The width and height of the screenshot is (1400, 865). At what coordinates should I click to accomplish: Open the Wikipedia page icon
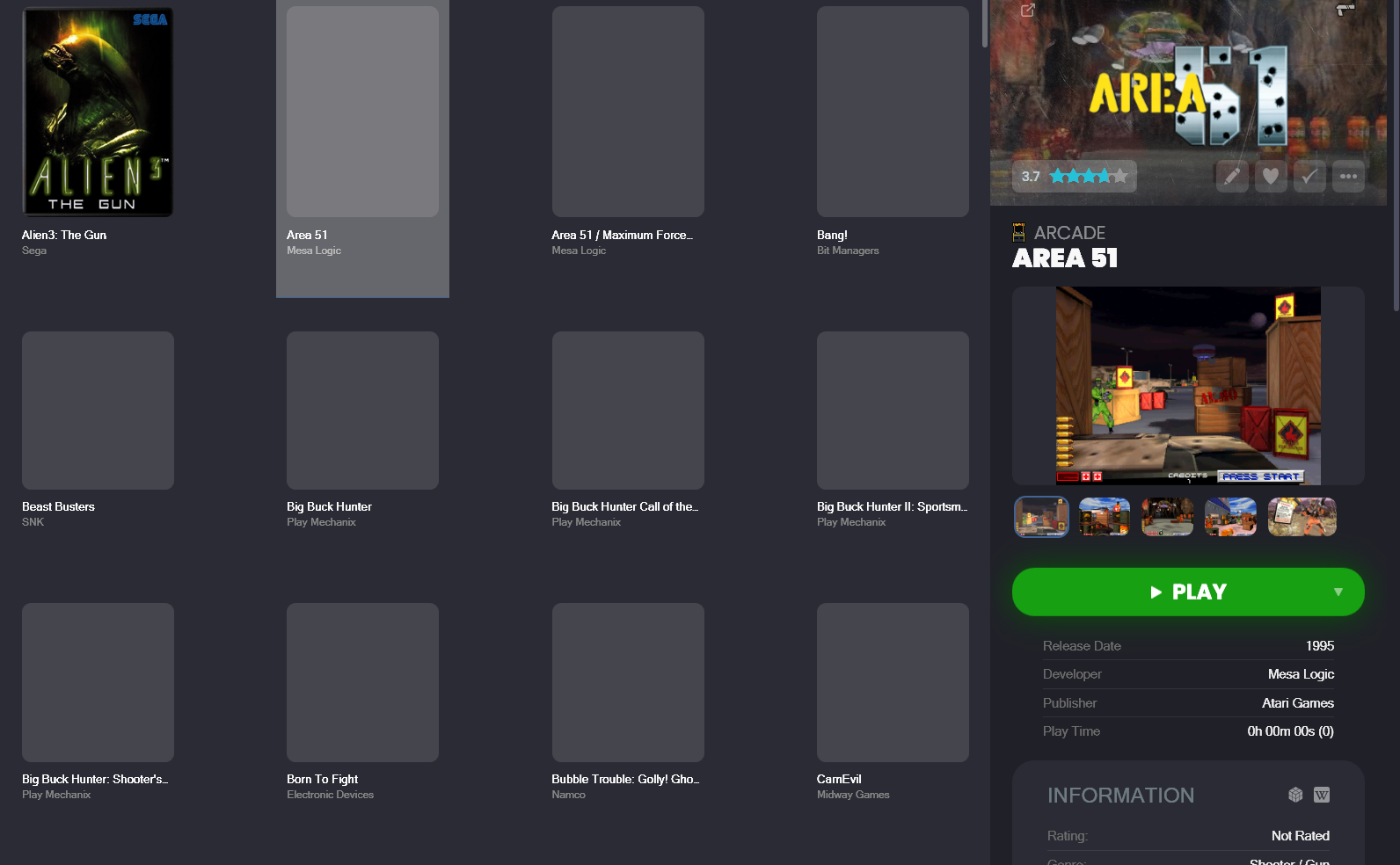(x=1322, y=795)
